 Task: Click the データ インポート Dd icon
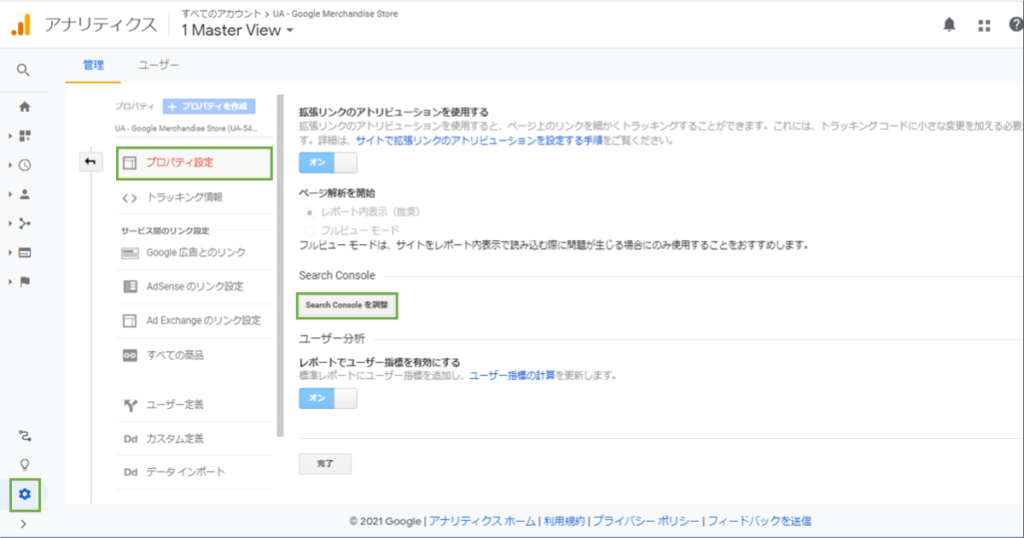(131, 472)
